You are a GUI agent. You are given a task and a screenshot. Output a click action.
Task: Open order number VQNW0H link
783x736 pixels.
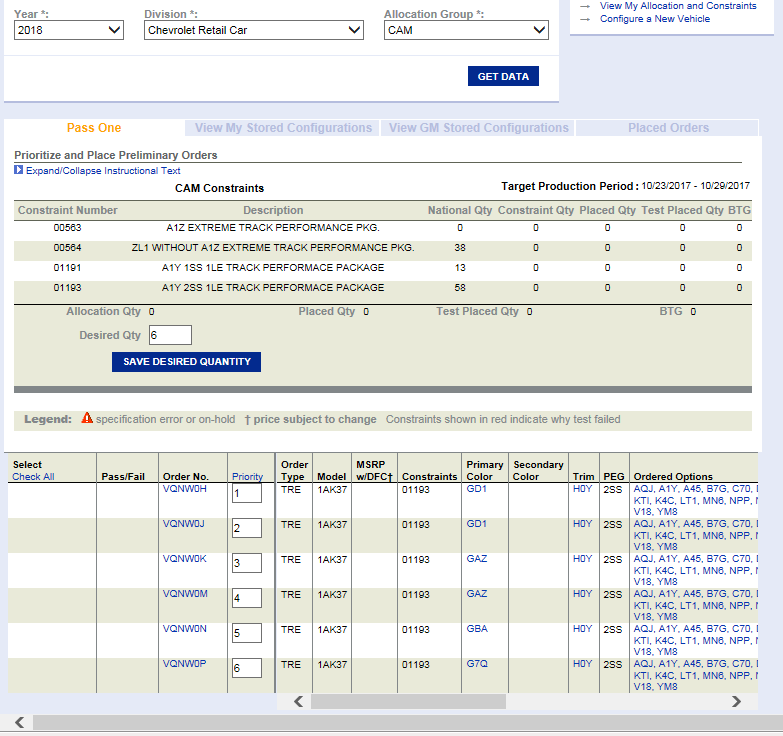[x=184, y=490]
